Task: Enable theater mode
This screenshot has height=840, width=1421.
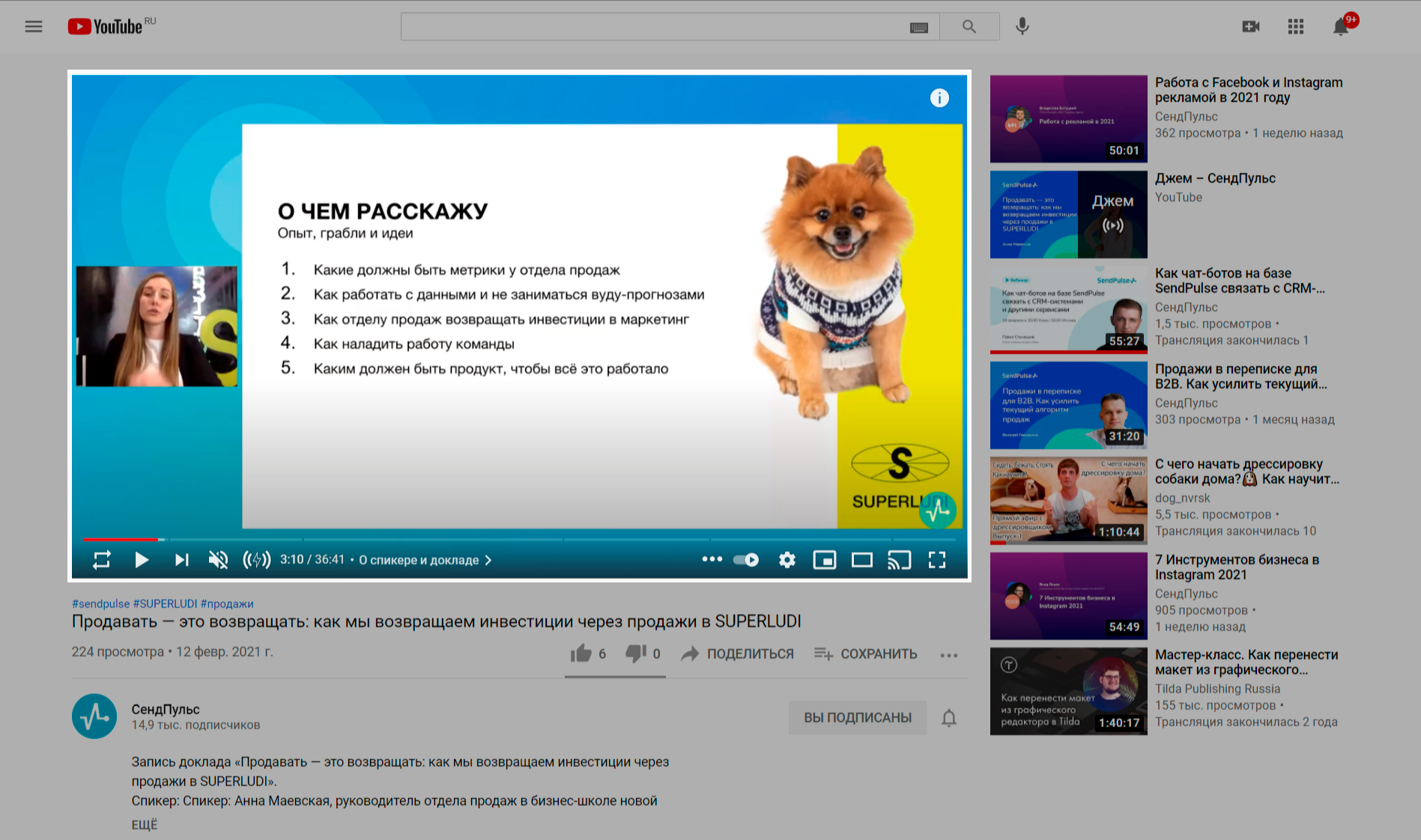Action: [x=862, y=560]
